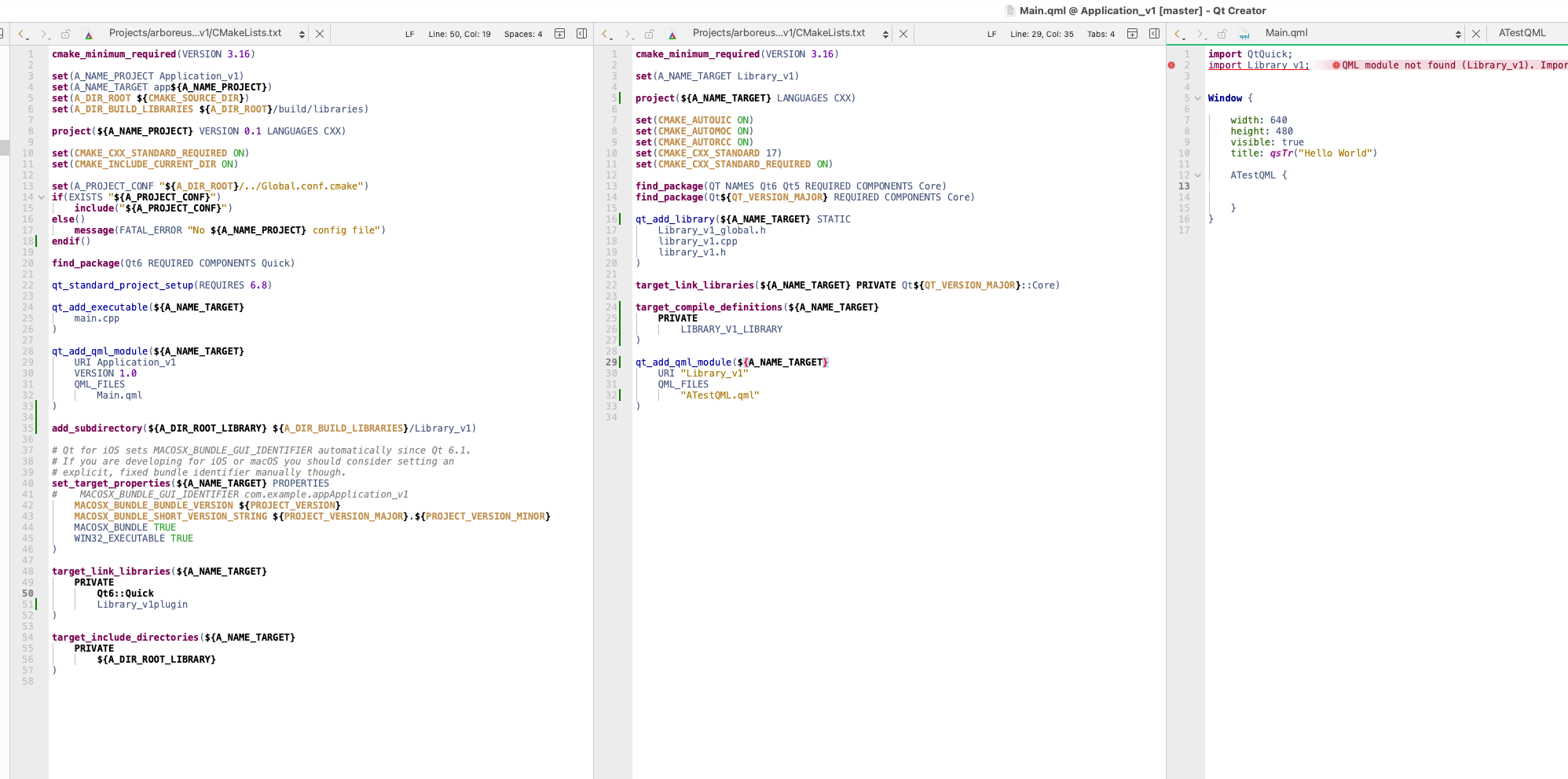Click 'add_subdirectory' in the left editor
1568x779 pixels.
click(x=97, y=428)
